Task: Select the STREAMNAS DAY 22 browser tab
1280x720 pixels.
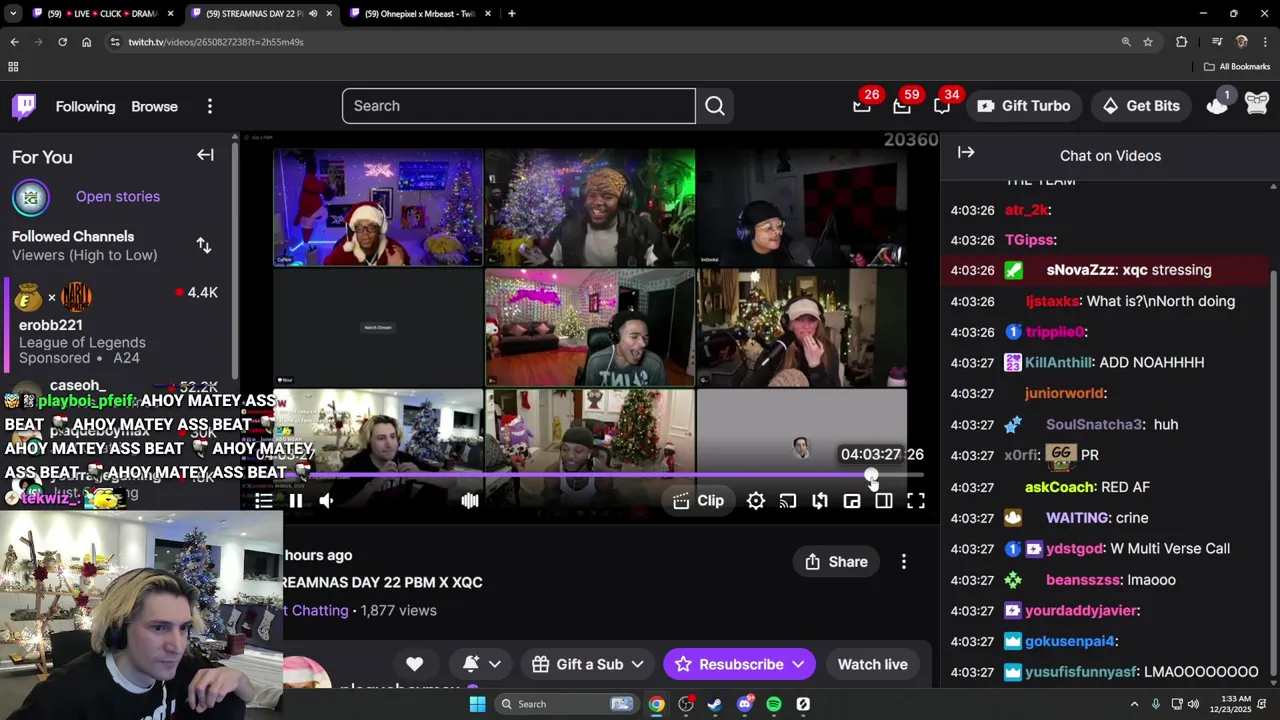Action: (262, 14)
